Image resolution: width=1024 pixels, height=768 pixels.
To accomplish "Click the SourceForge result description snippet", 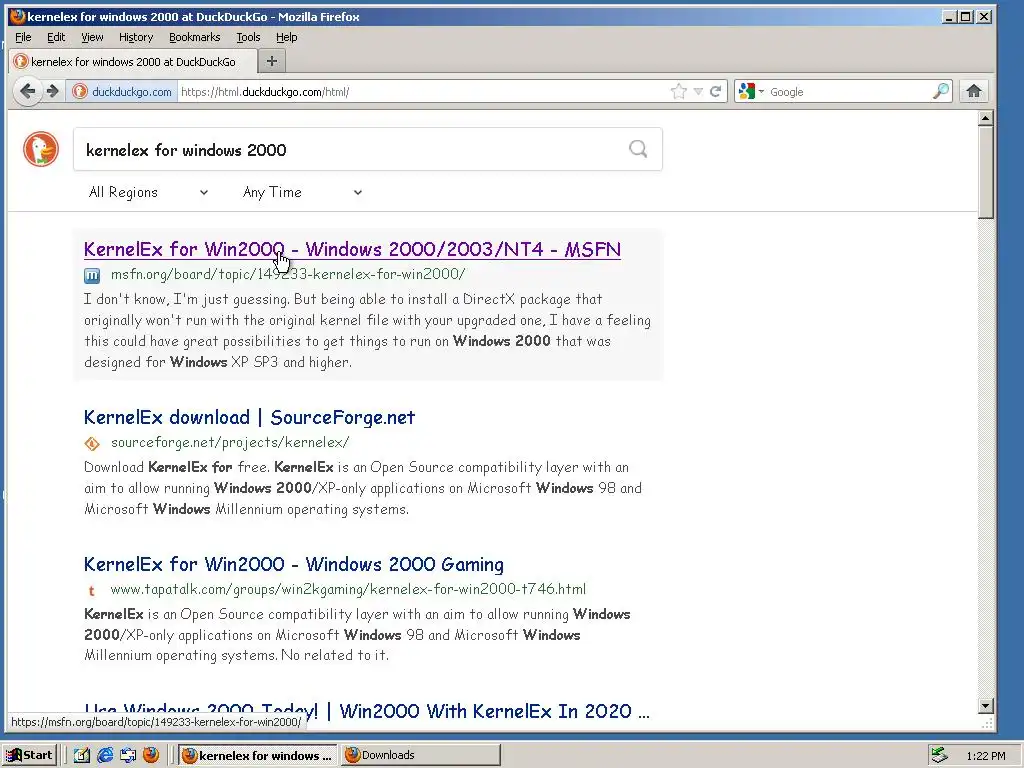I will [x=363, y=488].
